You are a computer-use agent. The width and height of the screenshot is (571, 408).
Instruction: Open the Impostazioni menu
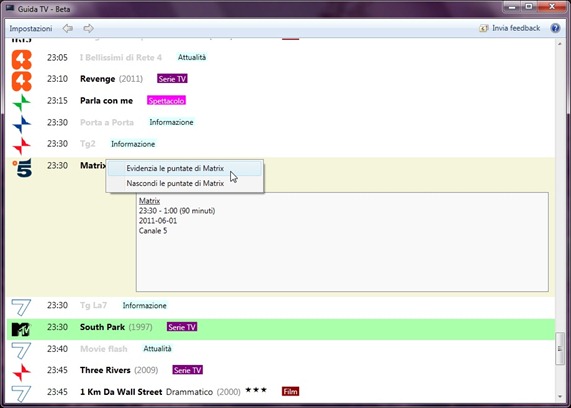coord(31,28)
